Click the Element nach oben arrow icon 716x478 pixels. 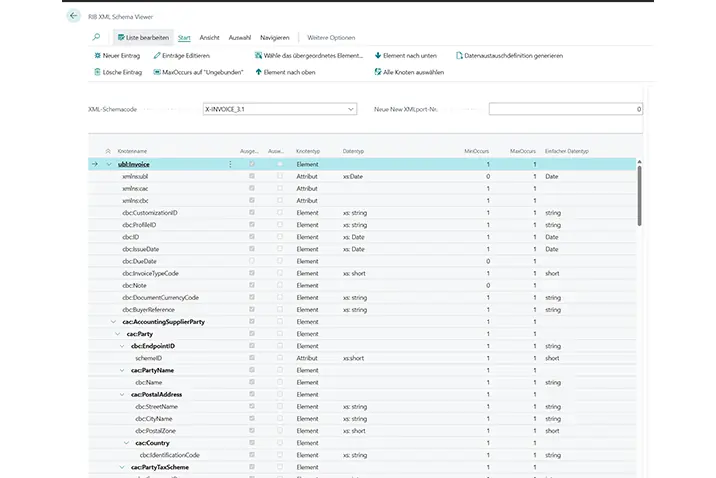[x=258, y=72]
